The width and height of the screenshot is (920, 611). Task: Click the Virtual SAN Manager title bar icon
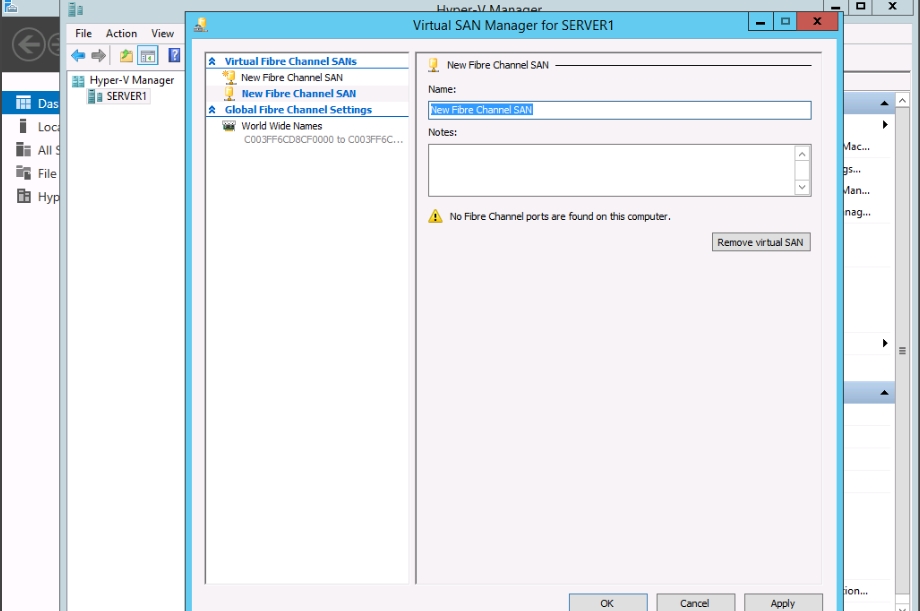201,25
